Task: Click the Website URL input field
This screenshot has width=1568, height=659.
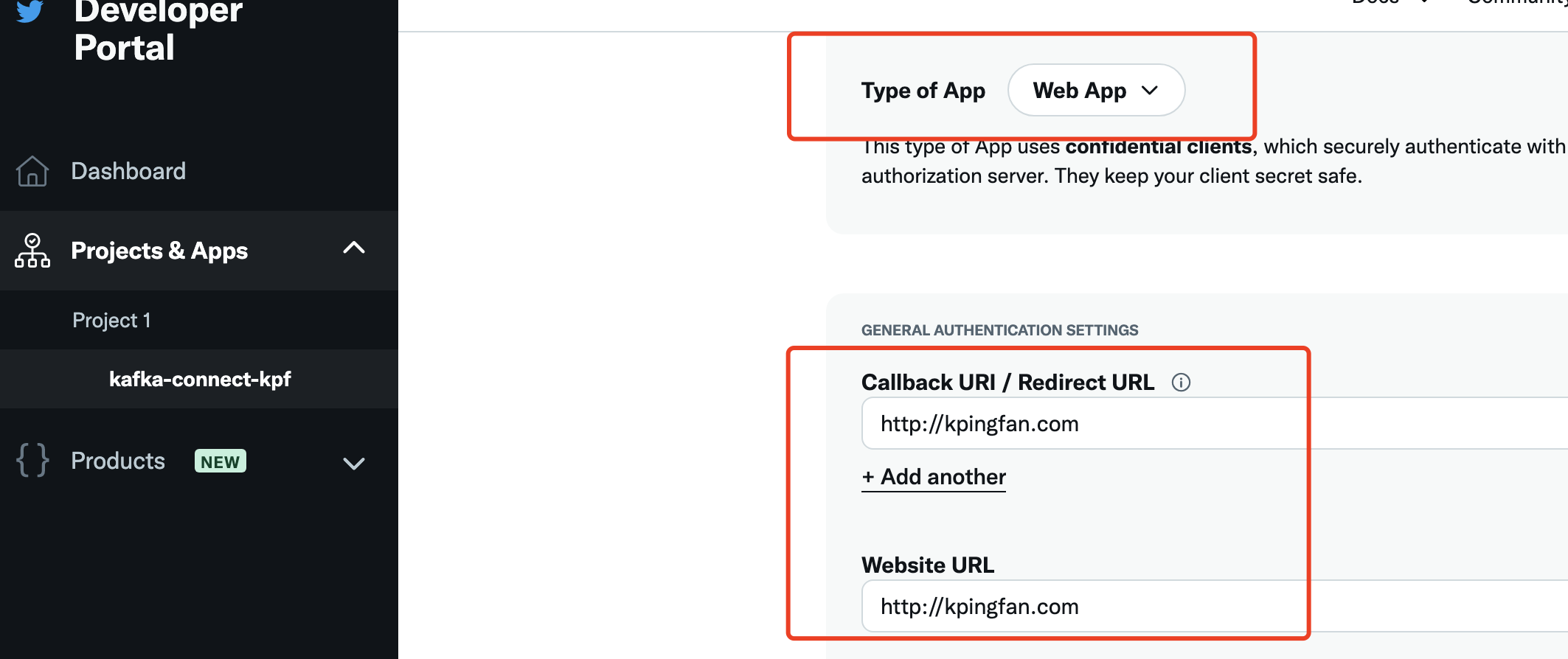Action: (1215, 606)
